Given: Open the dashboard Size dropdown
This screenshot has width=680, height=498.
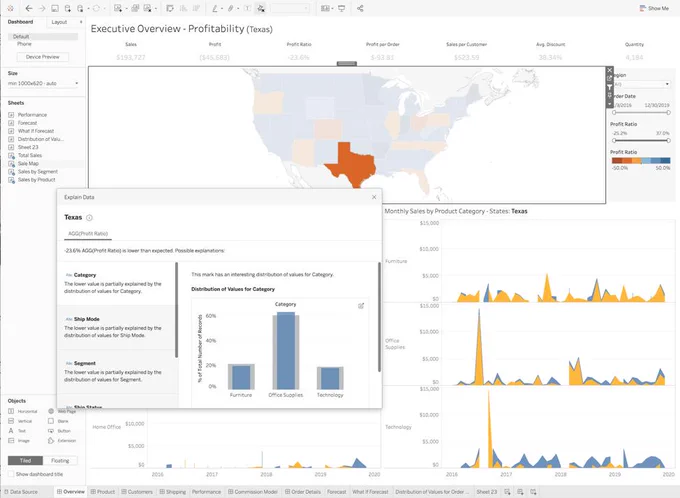Looking at the screenshot, I should (x=43, y=83).
